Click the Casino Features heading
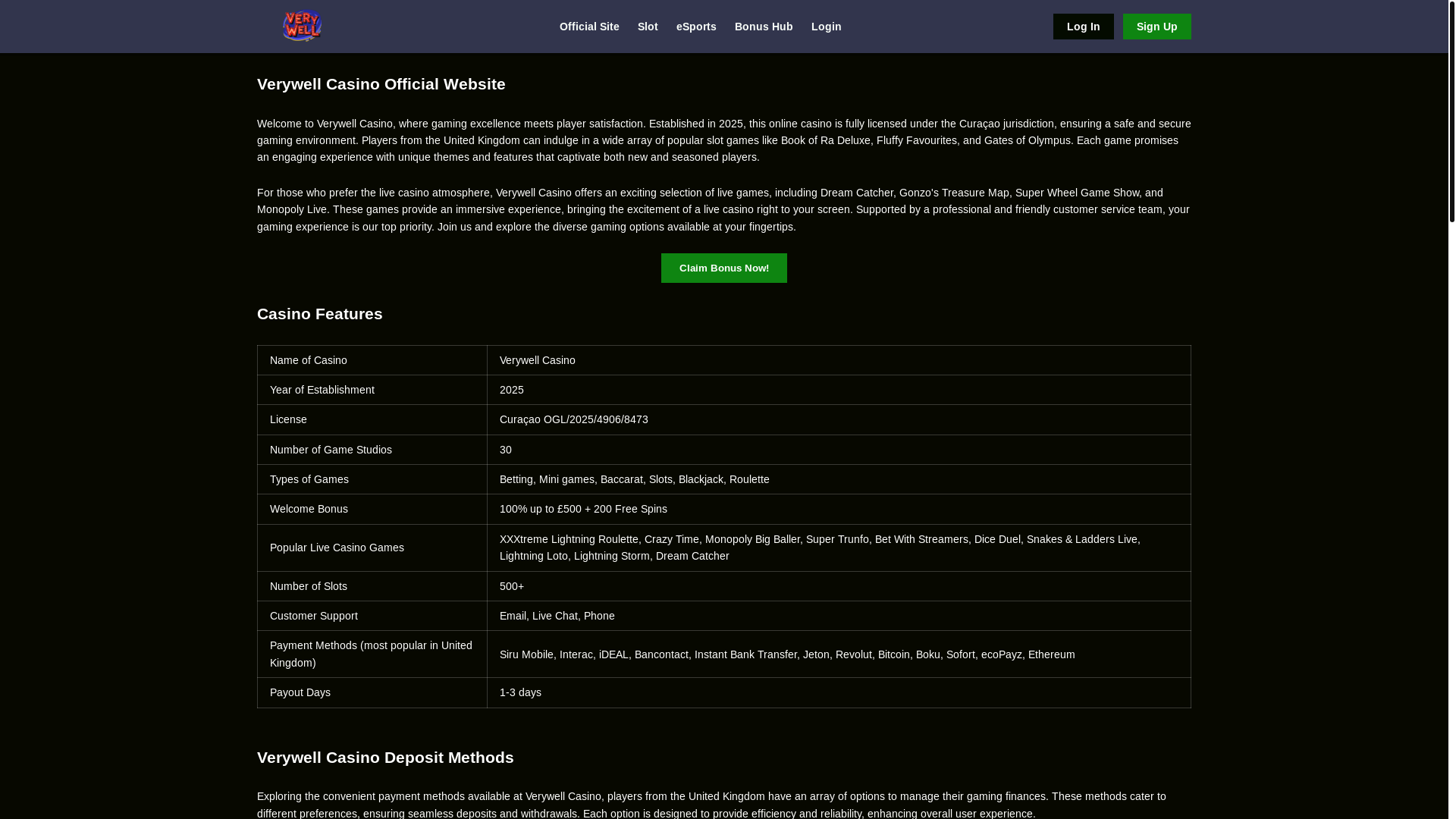 320,314
